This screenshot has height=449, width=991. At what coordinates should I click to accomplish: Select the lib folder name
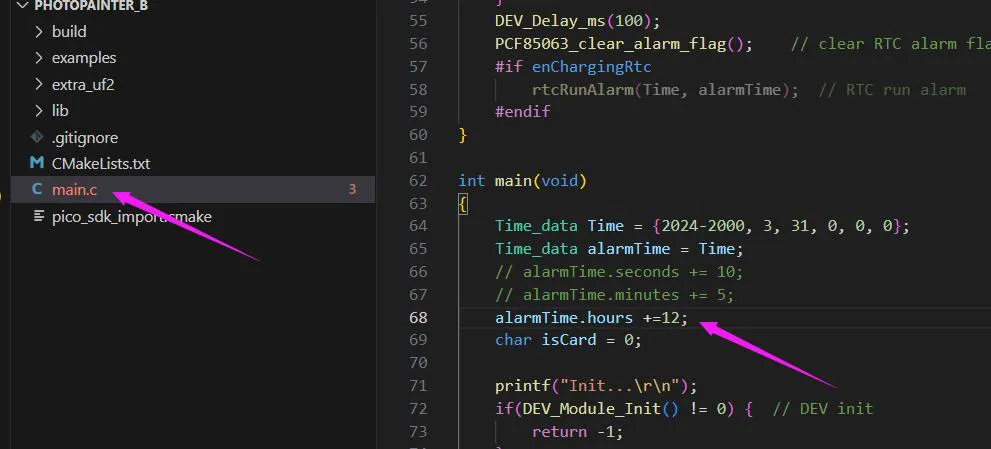click(60, 111)
